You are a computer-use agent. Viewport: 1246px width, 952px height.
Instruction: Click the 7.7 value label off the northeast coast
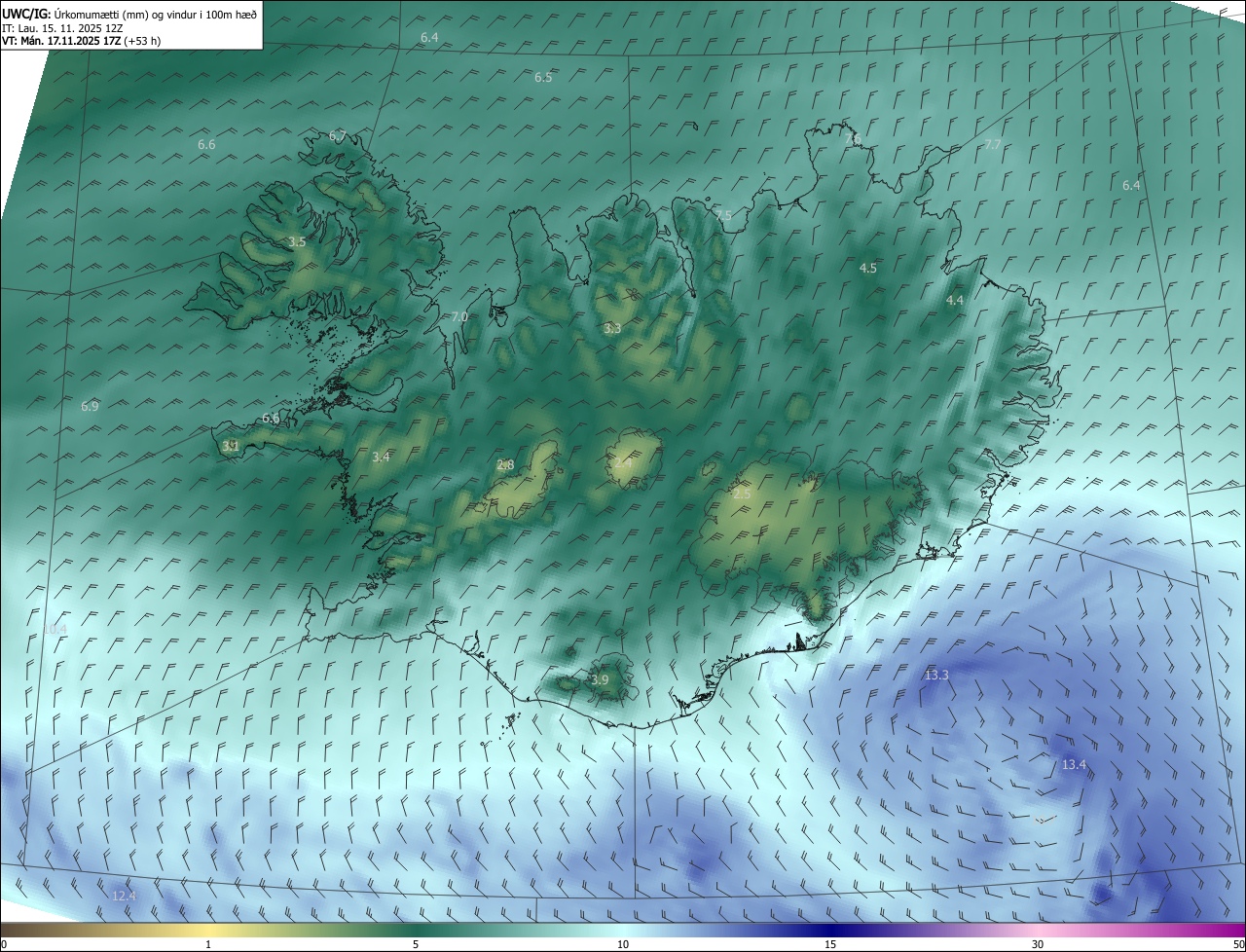(993, 144)
